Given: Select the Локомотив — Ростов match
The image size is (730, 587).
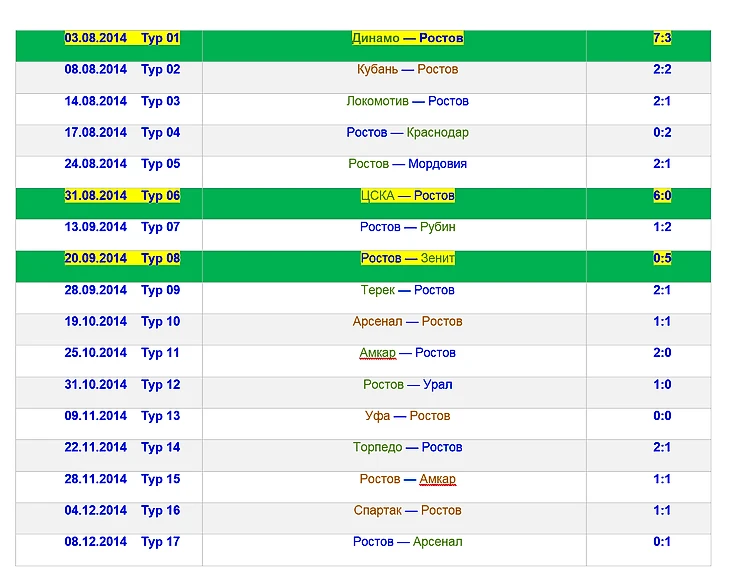Looking at the screenshot, I should pyautogui.click(x=407, y=101).
